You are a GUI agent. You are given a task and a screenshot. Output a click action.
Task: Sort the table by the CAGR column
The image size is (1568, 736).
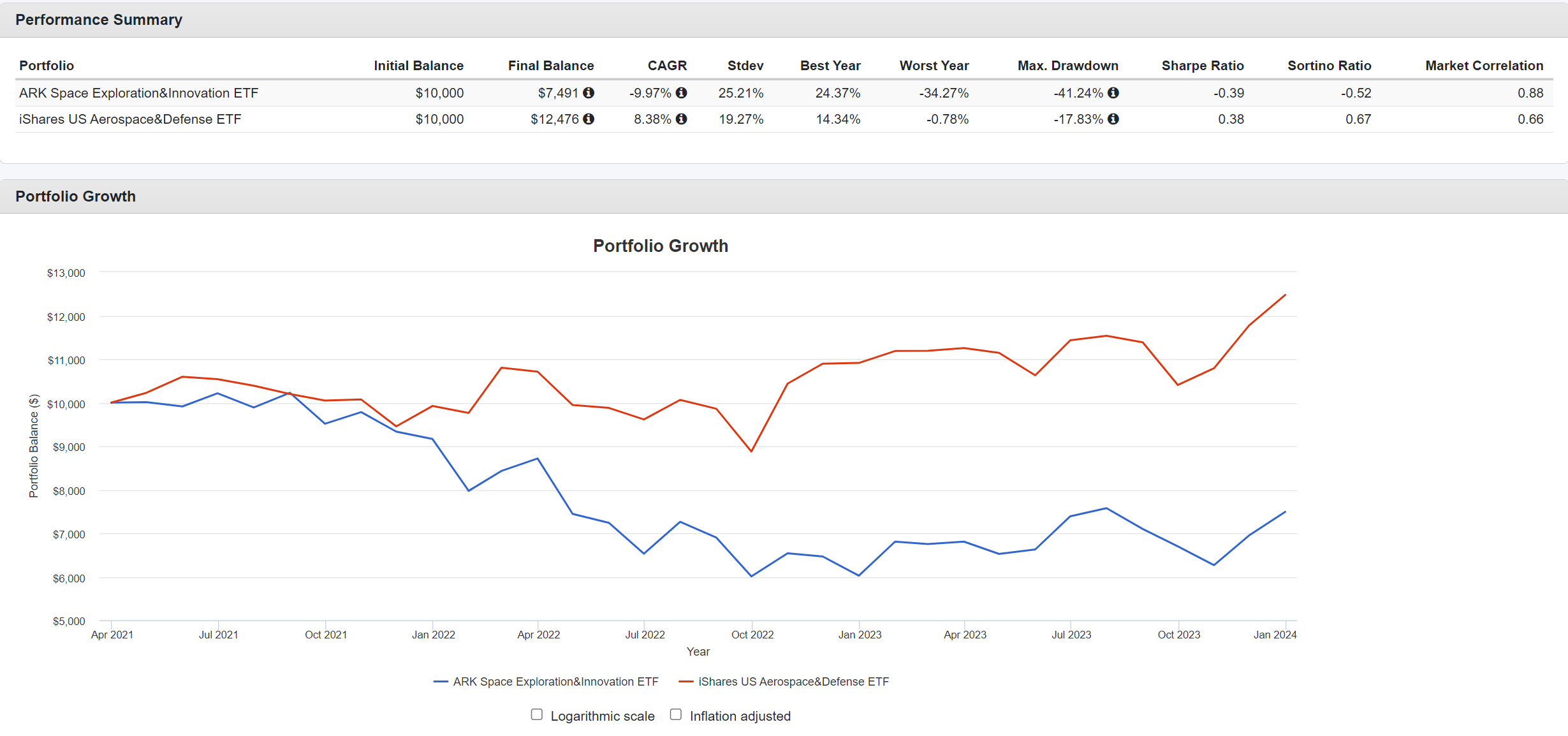tap(667, 66)
